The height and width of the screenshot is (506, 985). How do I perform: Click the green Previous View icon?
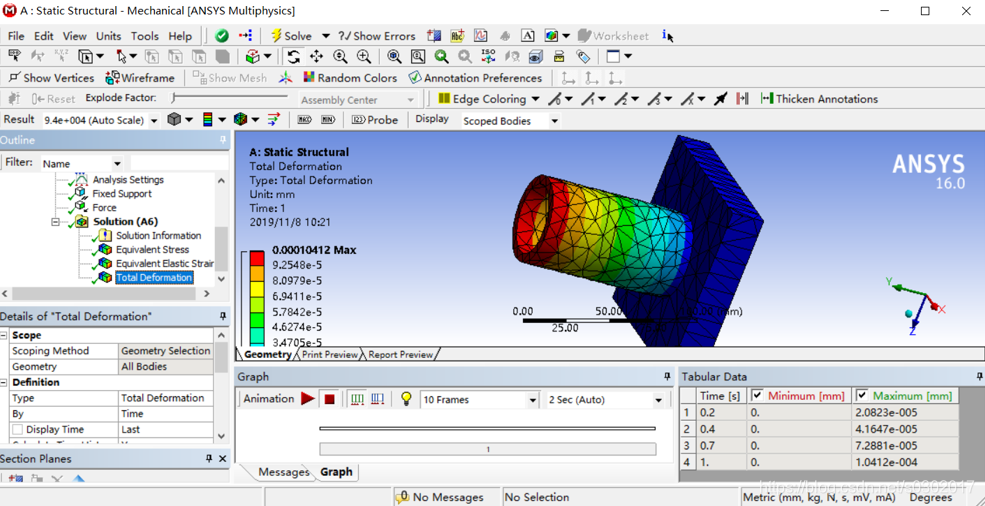[x=442, y=57]
